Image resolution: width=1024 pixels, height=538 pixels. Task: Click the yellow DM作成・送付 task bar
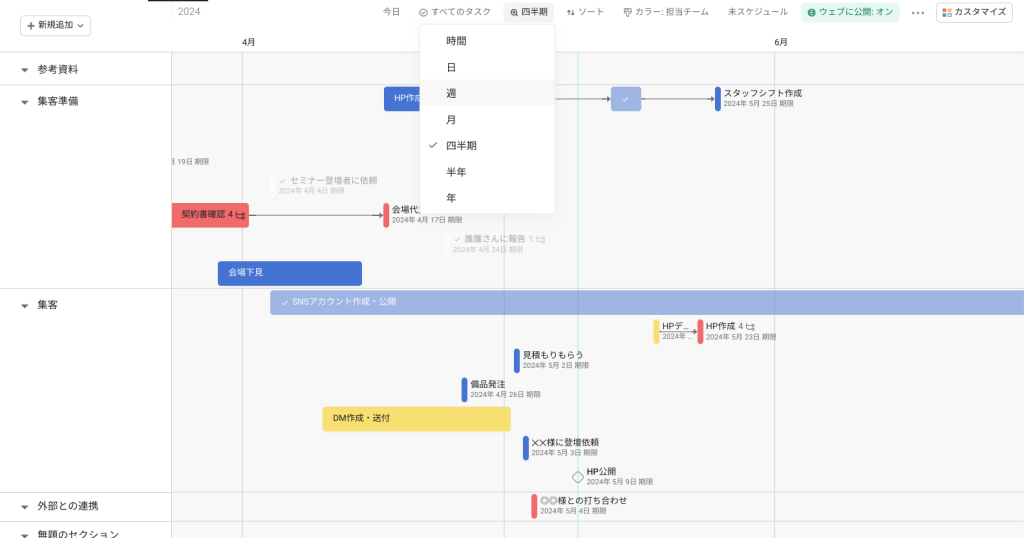(416, 419)
